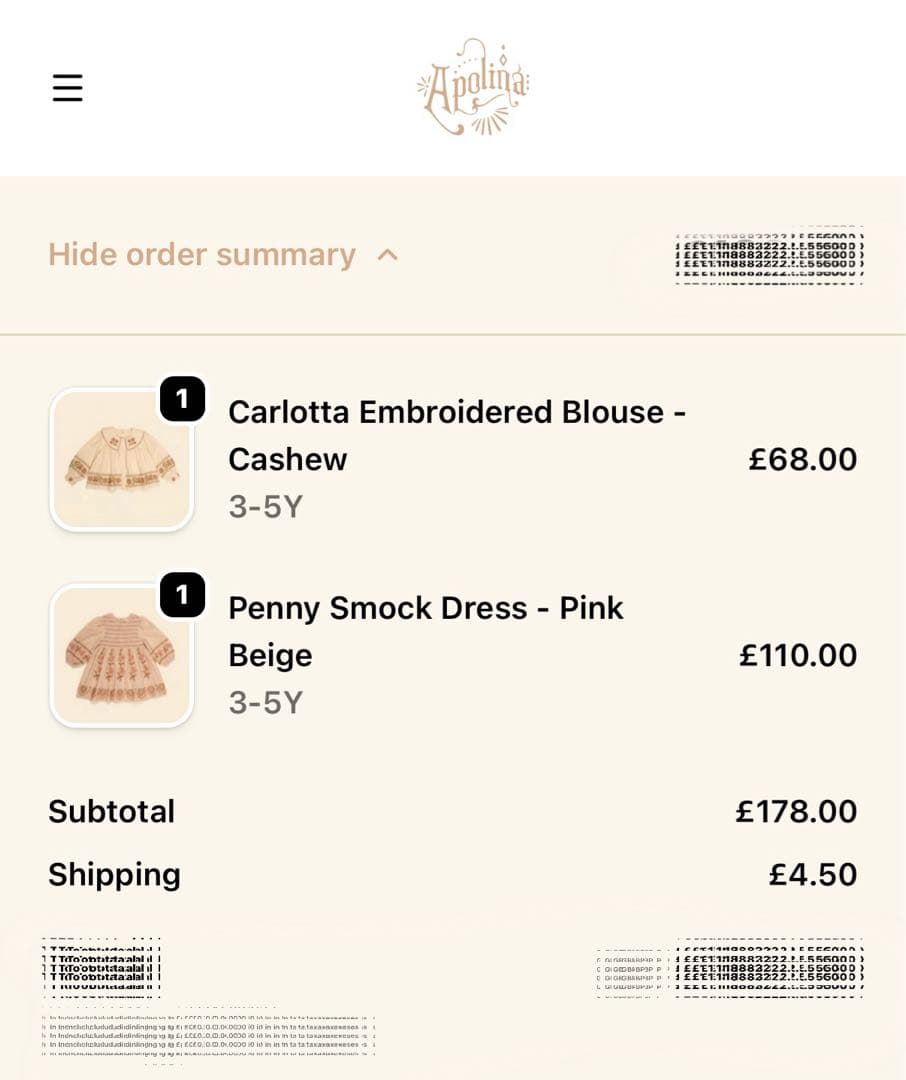Click the £178.00 subtotal amount
The width and height of the screenshot is (906, 1080).
click(x=796, y=811)
